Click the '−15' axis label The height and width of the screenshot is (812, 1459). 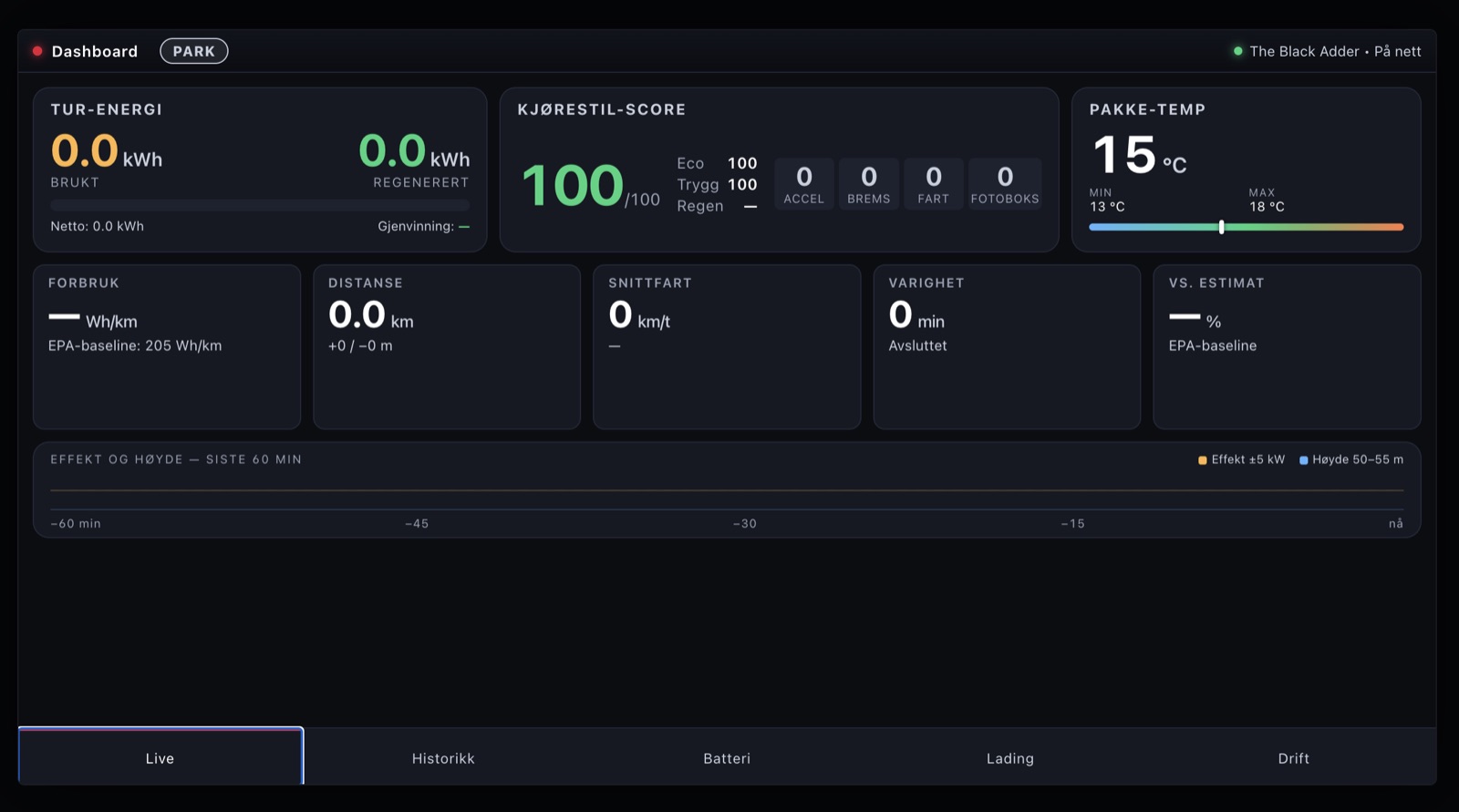tap(1072, 524)
